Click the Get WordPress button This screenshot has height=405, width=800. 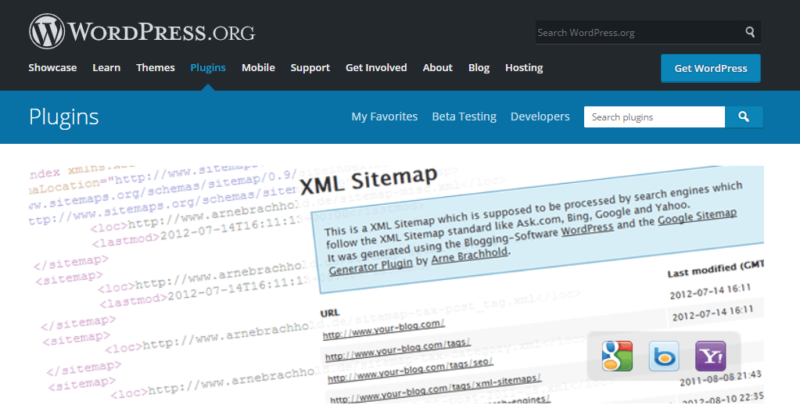click(x=710, y=68)
